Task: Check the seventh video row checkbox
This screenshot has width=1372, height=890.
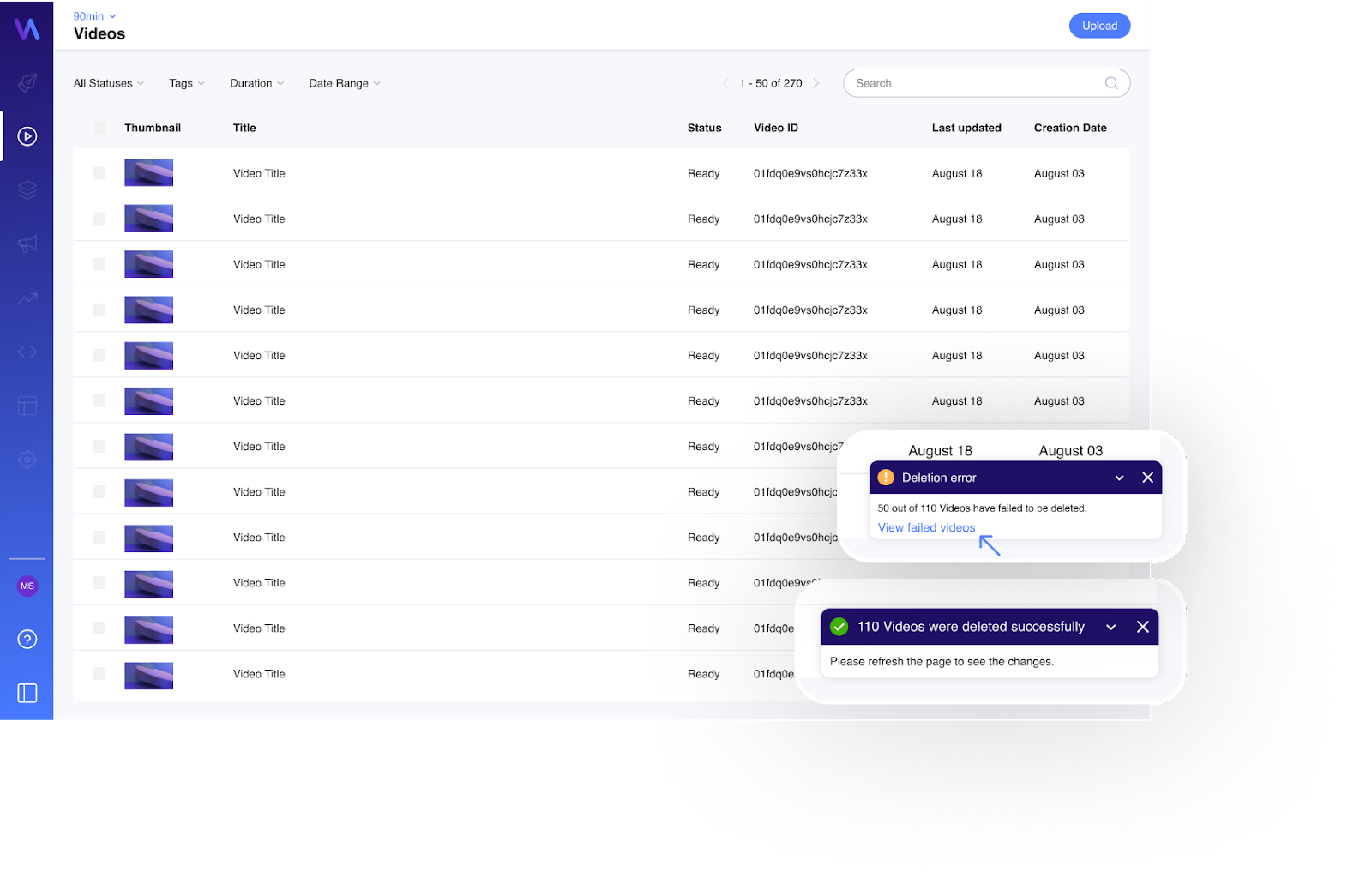Action: (x=99, y=446)
